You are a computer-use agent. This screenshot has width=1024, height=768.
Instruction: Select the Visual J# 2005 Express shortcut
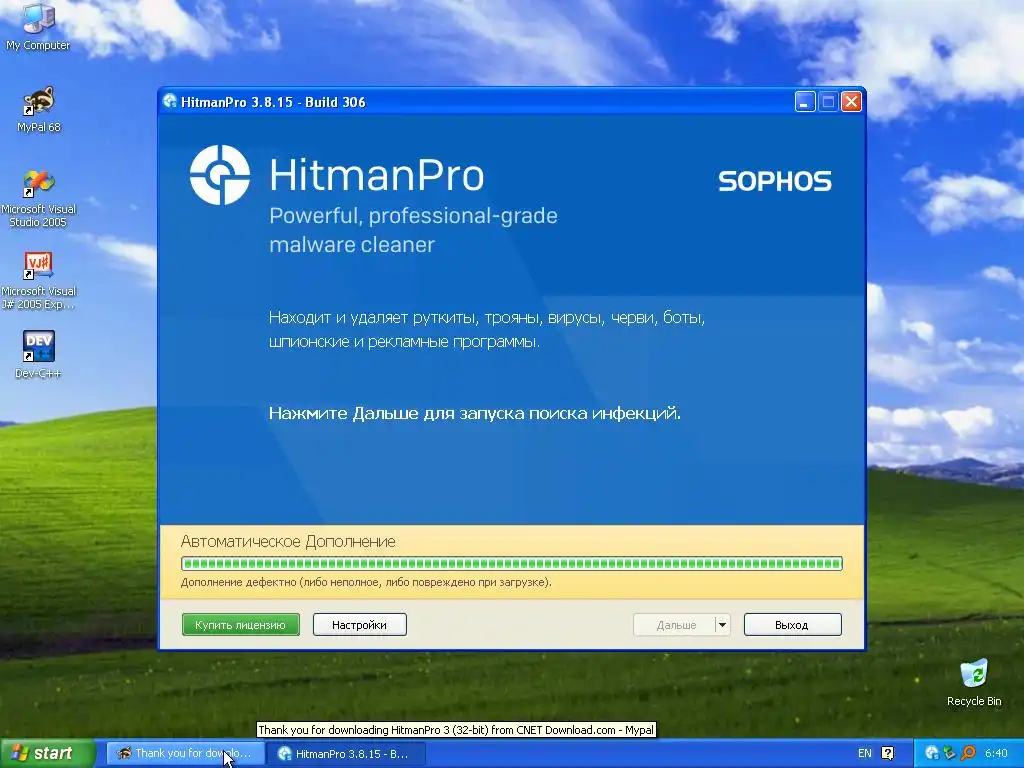(x=39, y=281)
